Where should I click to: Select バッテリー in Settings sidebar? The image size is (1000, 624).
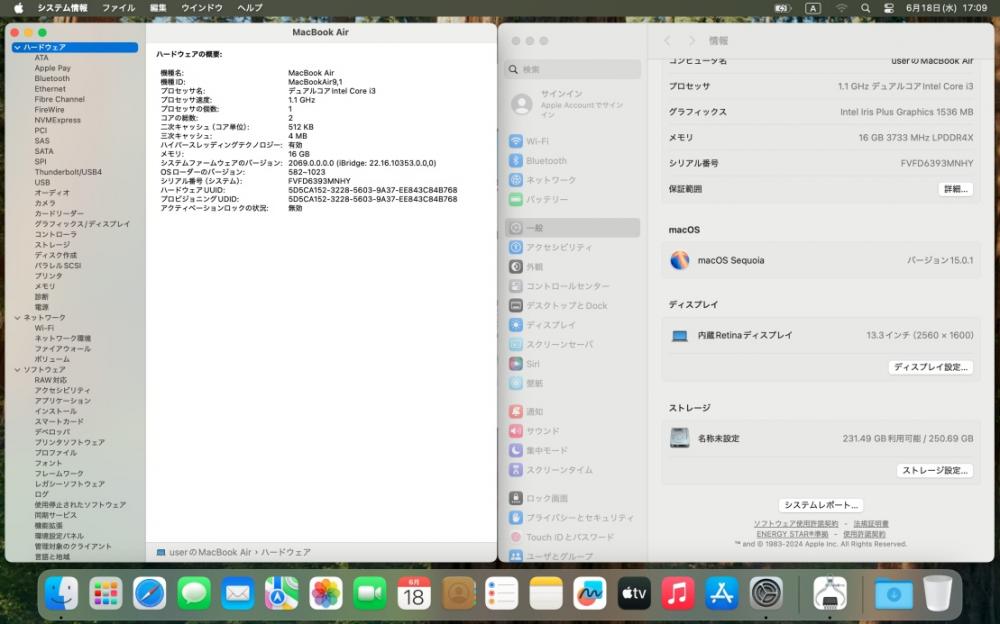pyautogui.click(x=573, y=200)
